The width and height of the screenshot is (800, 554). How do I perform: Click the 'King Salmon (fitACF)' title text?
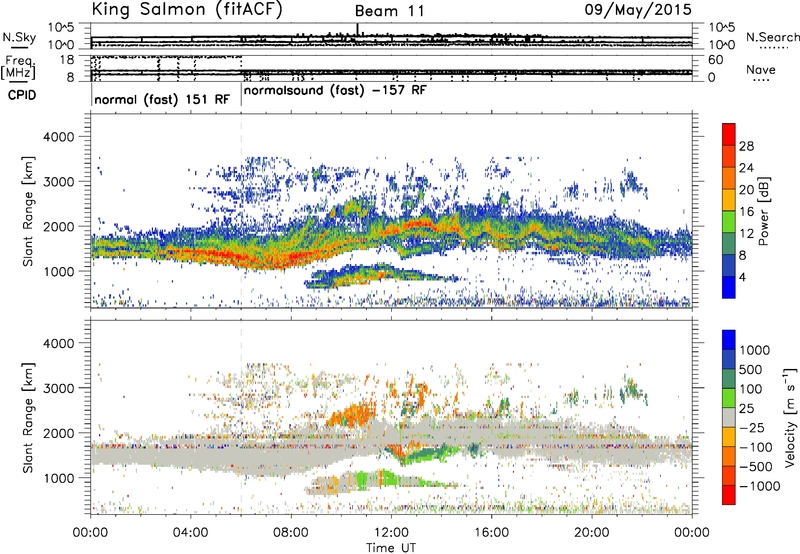click(x=187, y=9)
